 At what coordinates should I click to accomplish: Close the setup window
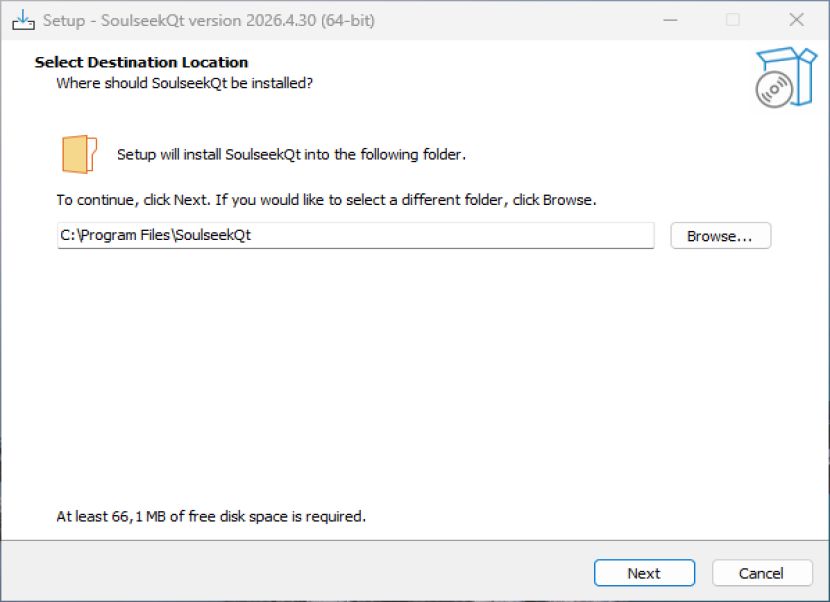(x=796, y=20)
